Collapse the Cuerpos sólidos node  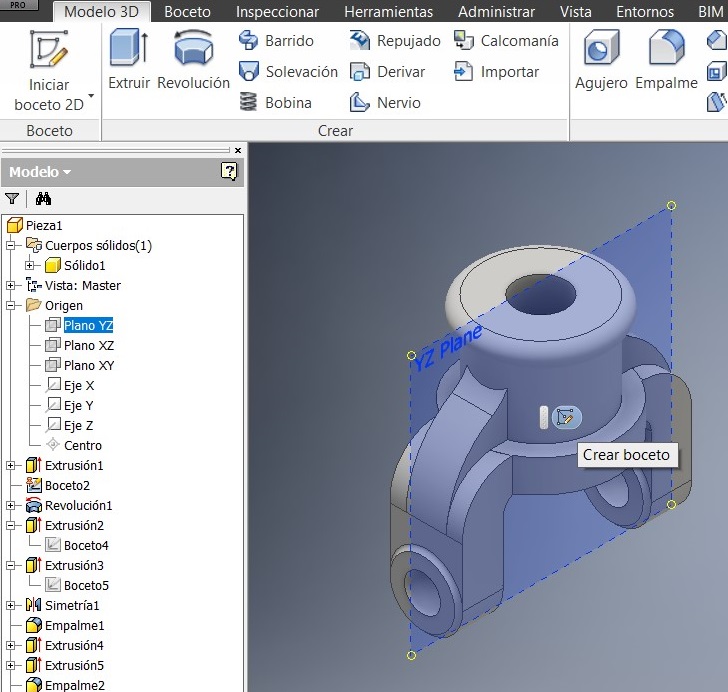tap(11, 245)
